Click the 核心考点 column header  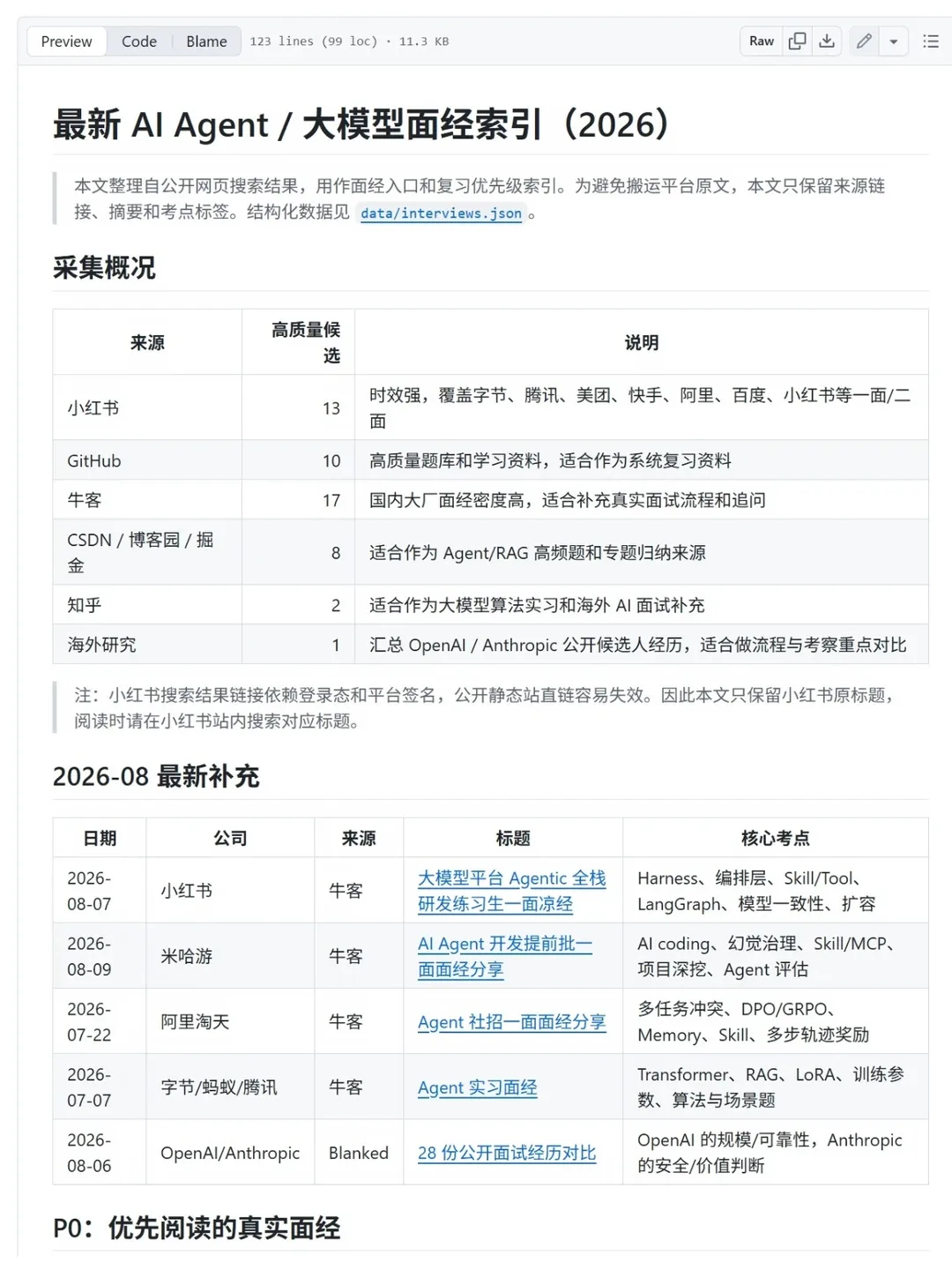pyautogui.click(x=776, y=838)
